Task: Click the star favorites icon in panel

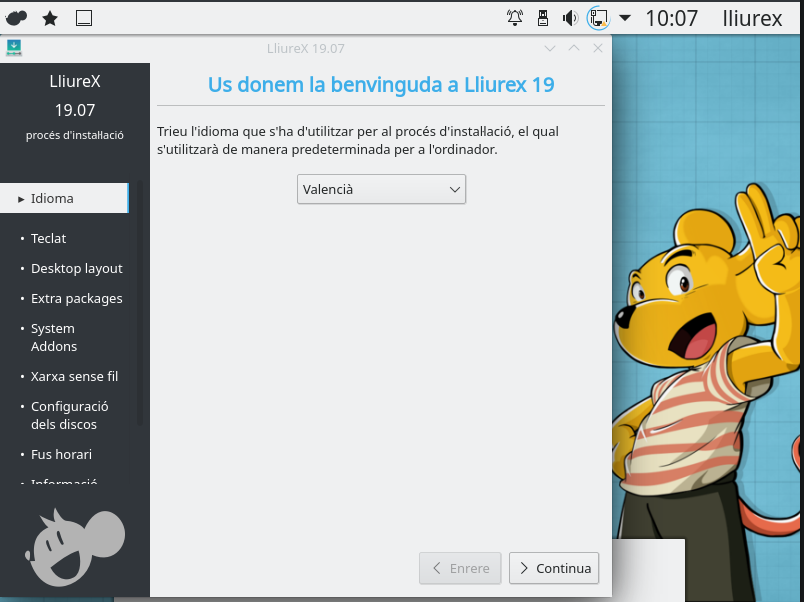Action: point(50,18)
